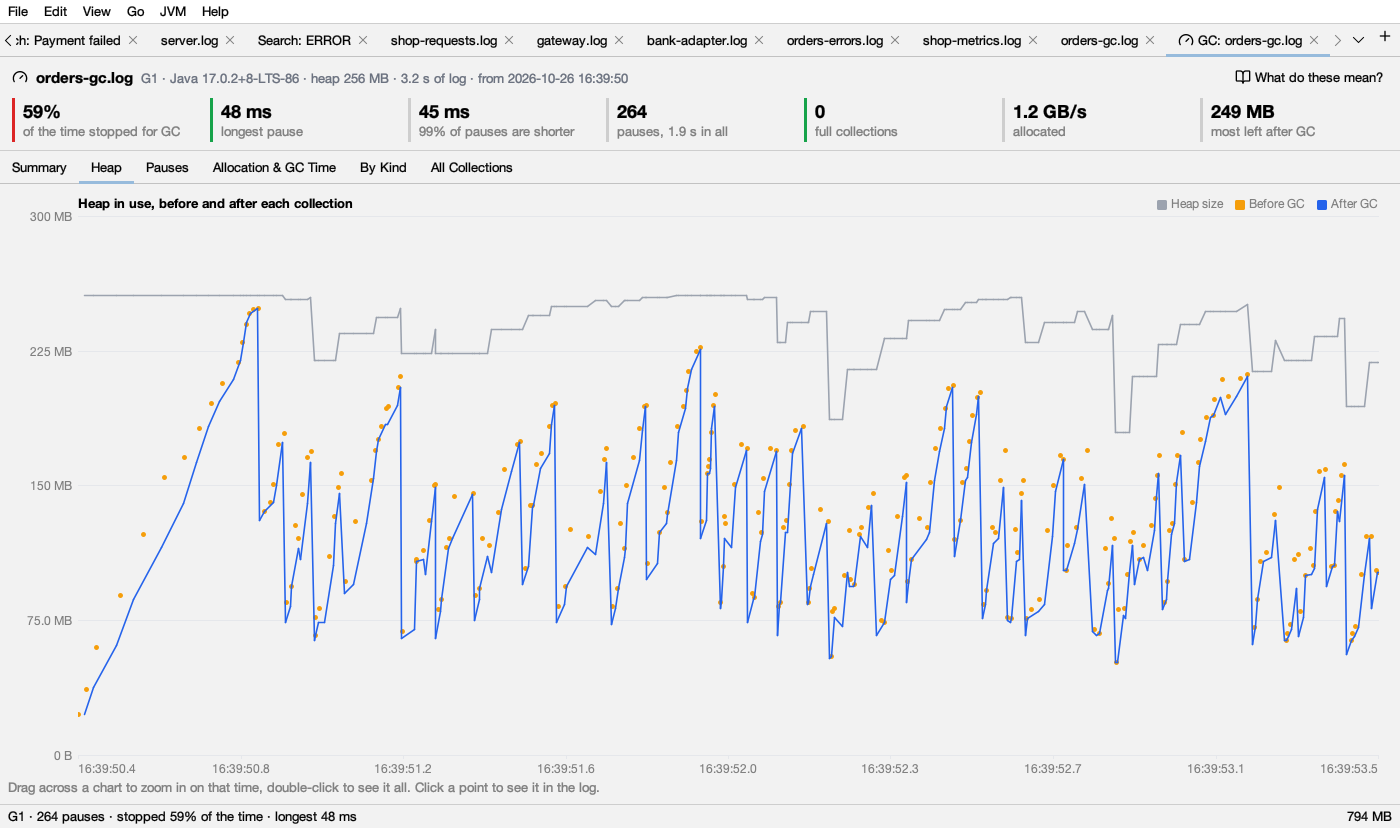Open the File menu
Image resolution: width=1400 pixels, height=828 pixels.
[18, 11]
